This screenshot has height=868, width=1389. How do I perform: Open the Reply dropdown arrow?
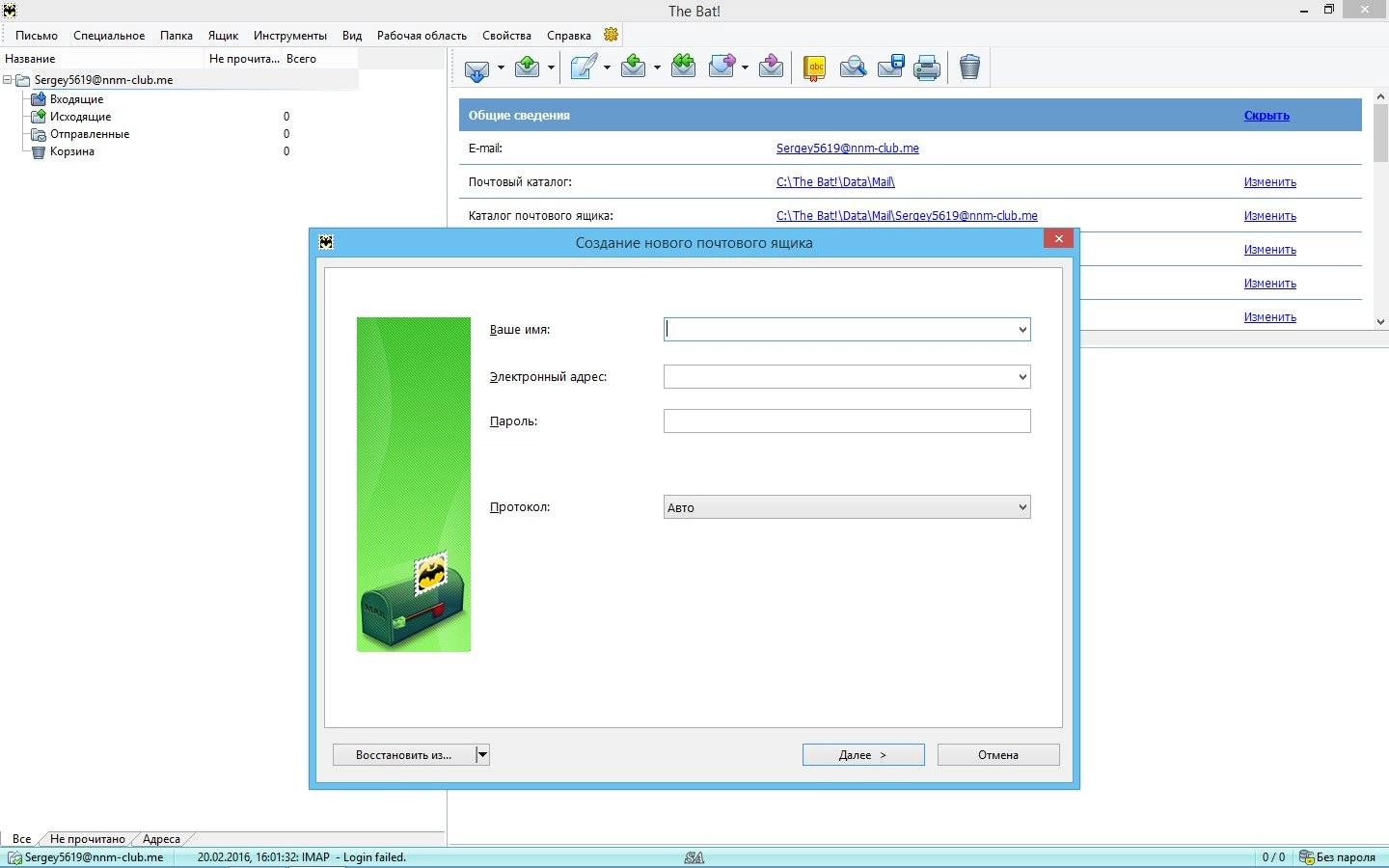657,68
